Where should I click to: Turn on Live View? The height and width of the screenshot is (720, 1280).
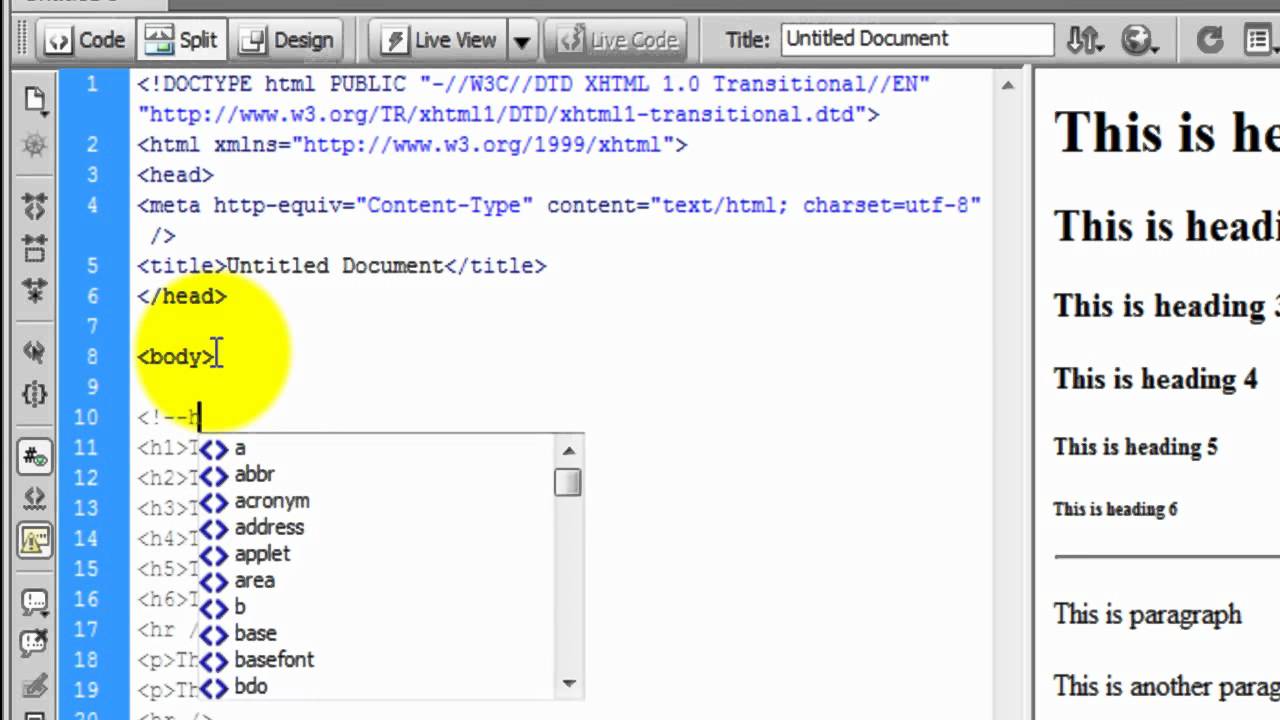coord(439,40)
